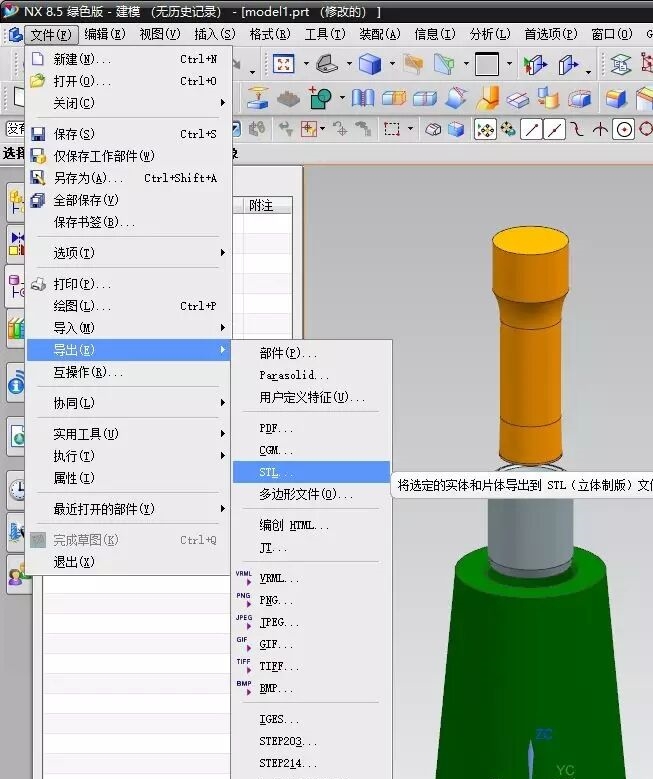Click the Split Body icon
This screenshot has width=653, height=779.
425,98
